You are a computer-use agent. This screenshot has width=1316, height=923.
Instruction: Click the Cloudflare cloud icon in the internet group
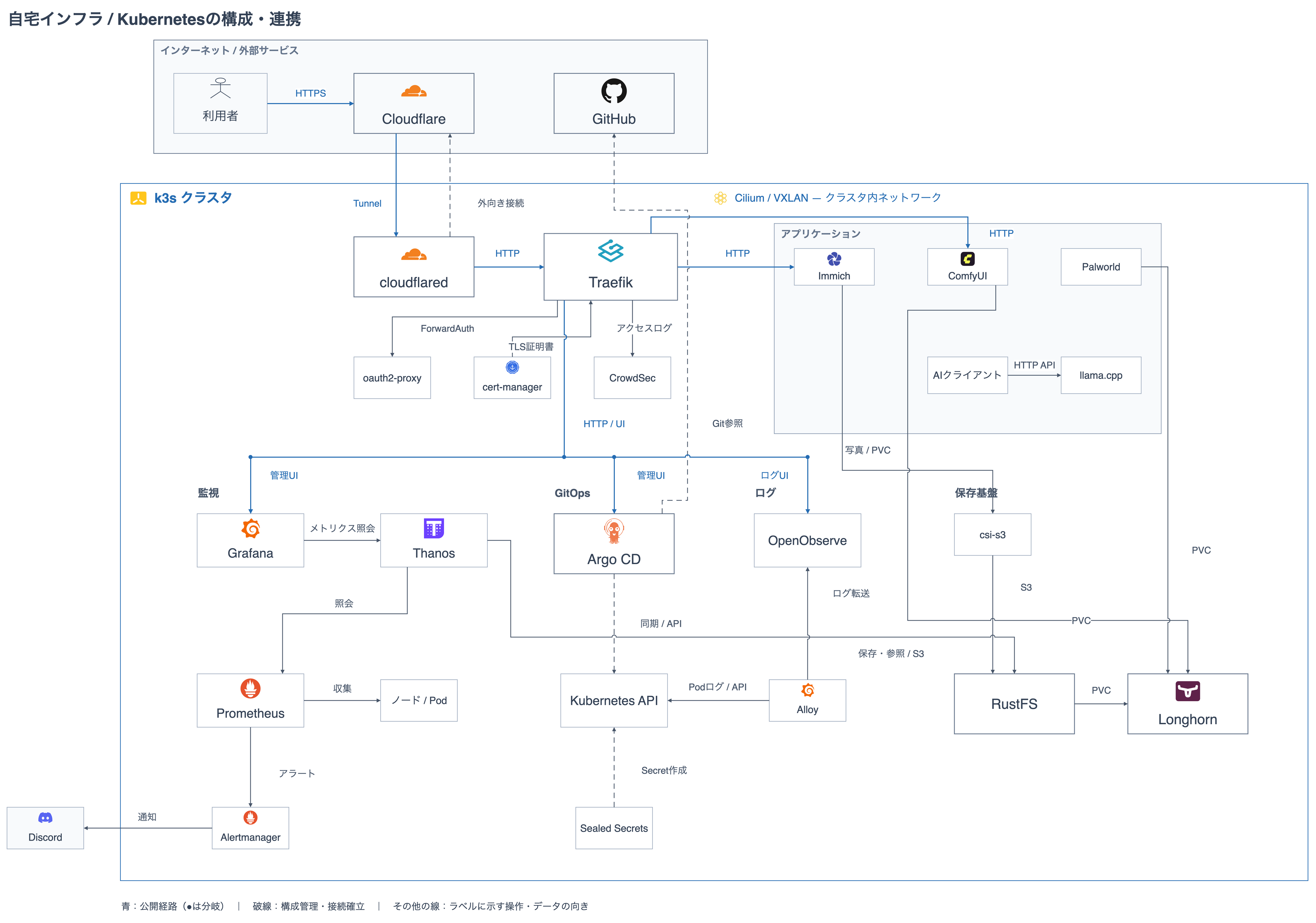413,91
